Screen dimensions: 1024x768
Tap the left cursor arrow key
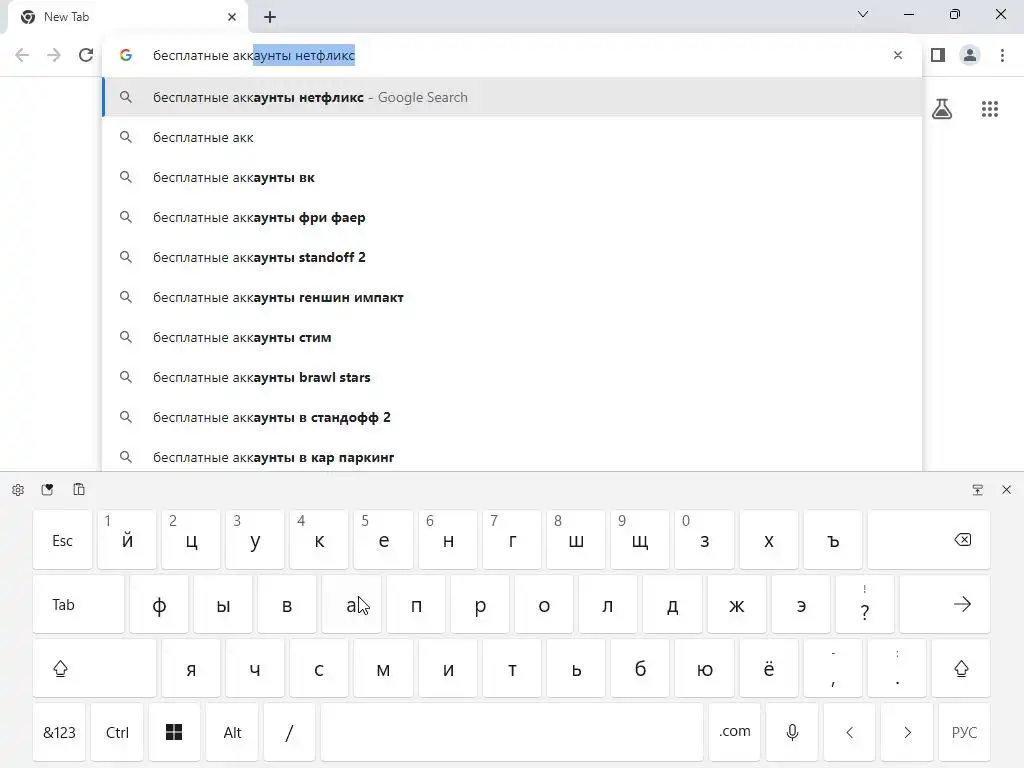tap(850, 733)
